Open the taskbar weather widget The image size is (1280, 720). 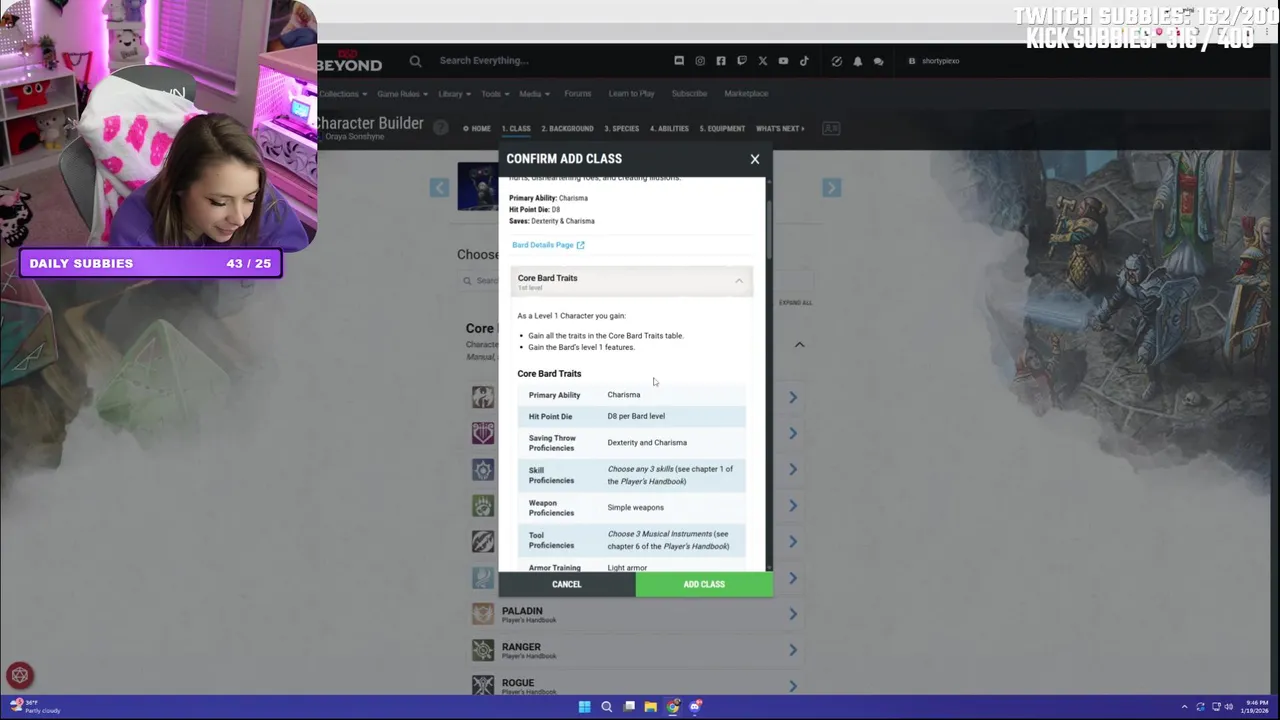(37, 707)
